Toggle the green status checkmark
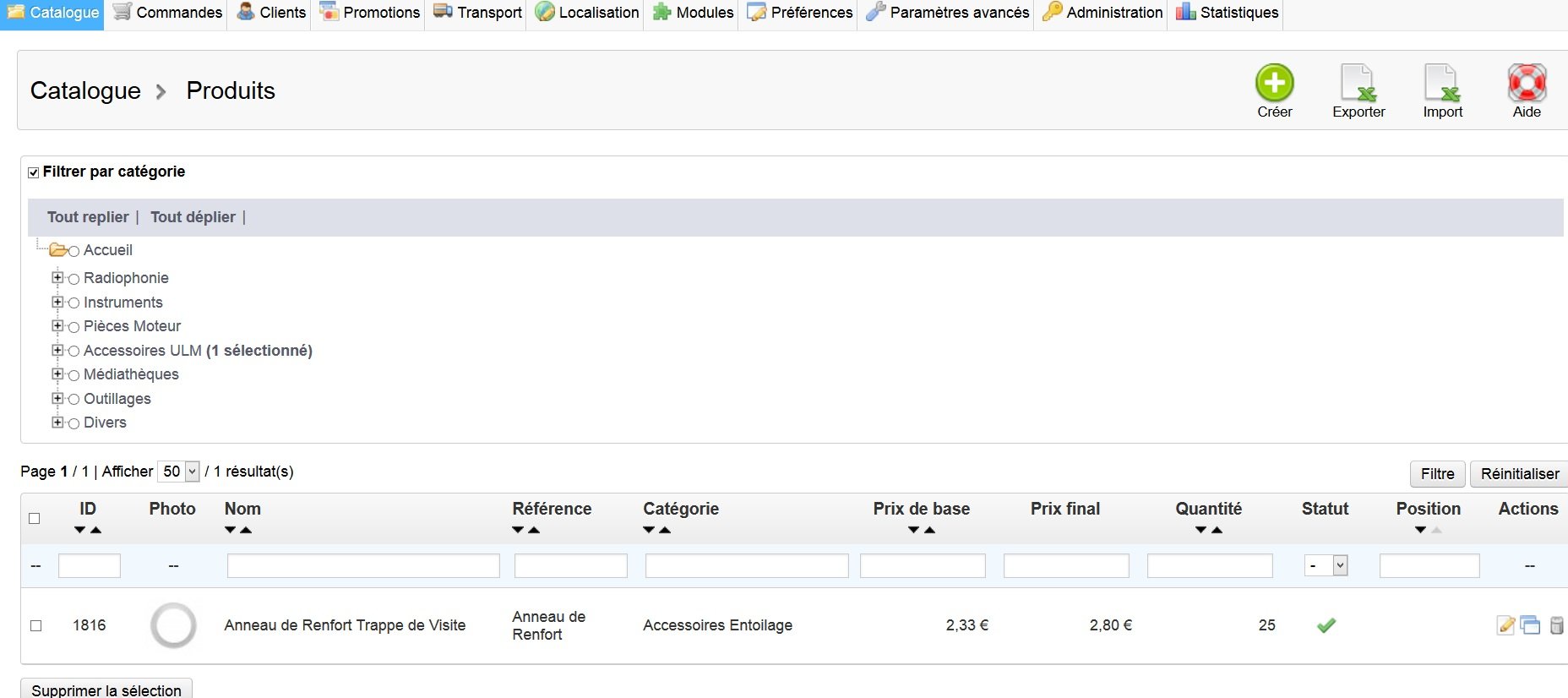The width and height of the screenshot is (1568, 698). [1326, 625]
